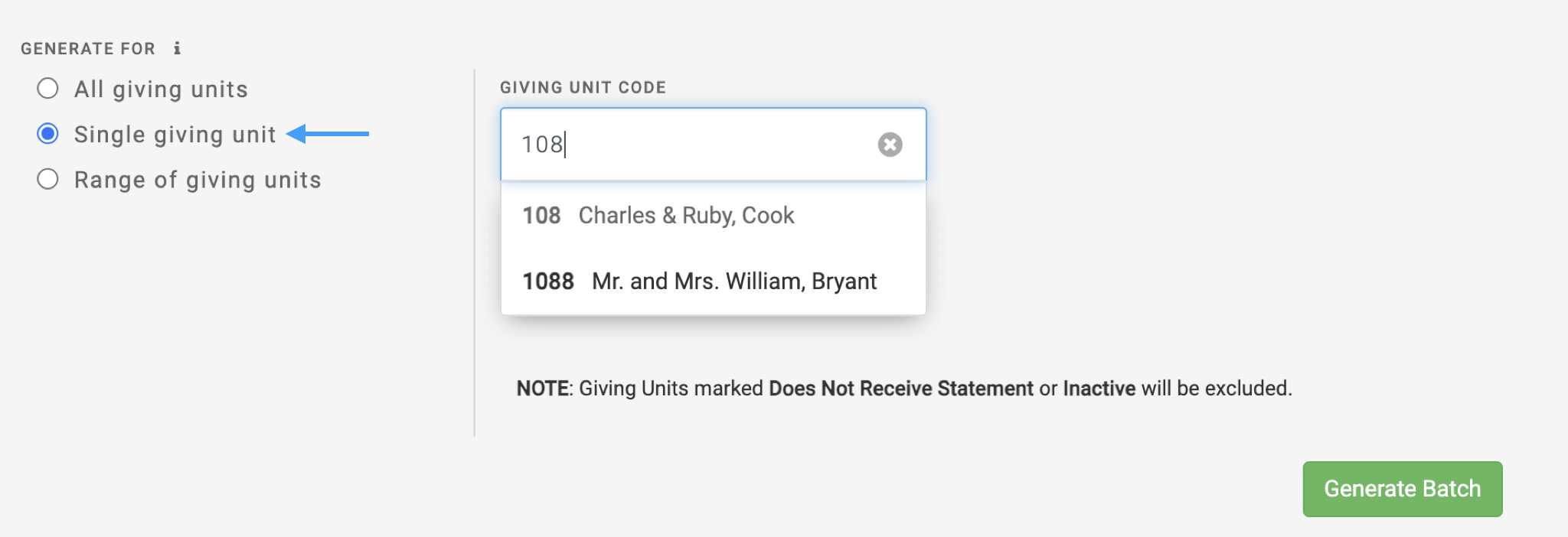Viewport: 1568px width, 537px height.
Task: Click the "Range of giving units" label text
Action: (198, 180)
